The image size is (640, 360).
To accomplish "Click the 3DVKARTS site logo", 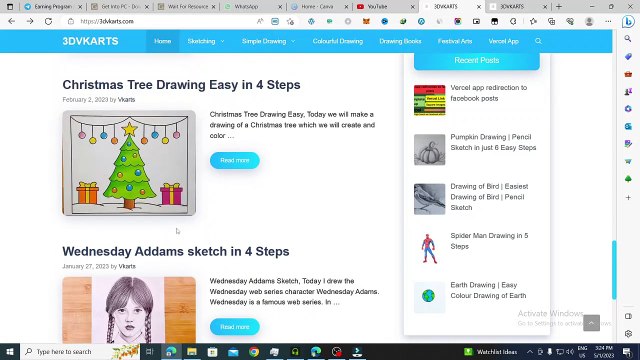I will tap(90, 41).
